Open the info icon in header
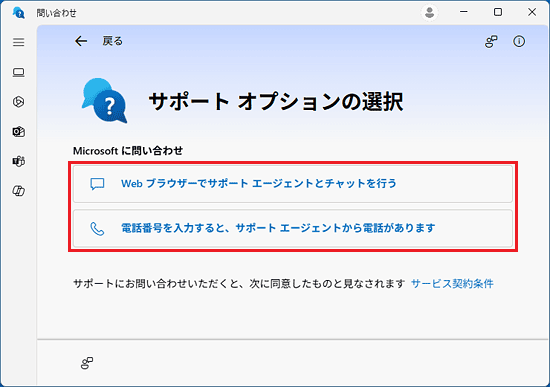This screenshot has height=387, width=550. pyautogui.click(x=519, y=41)
